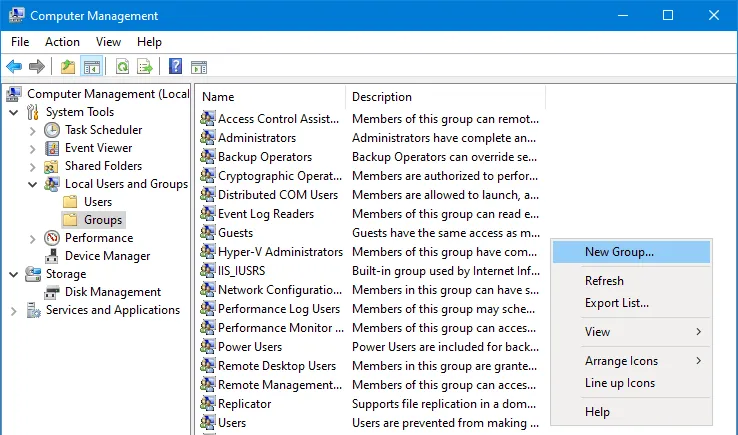Click the Refresh toolbar icon

pos(122,67)
